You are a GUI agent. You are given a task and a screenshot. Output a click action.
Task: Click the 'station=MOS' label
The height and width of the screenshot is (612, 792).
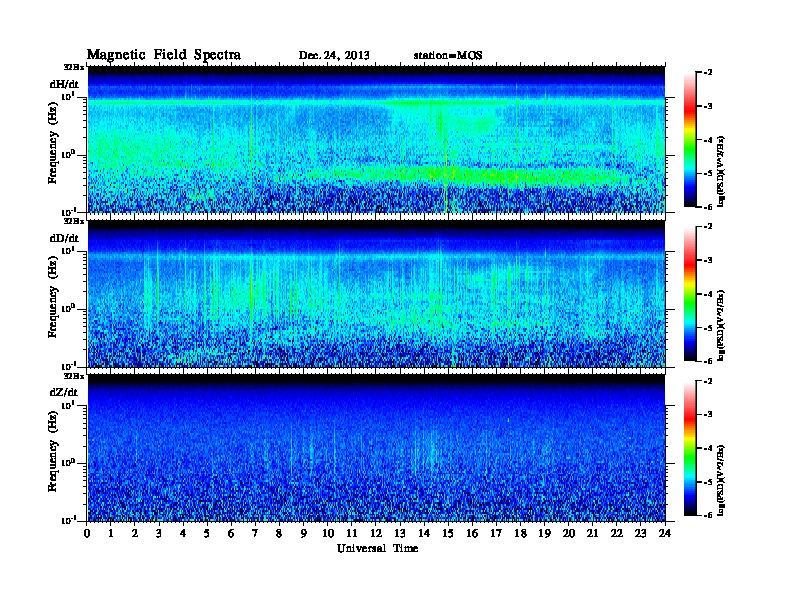[x=448, y=56]
